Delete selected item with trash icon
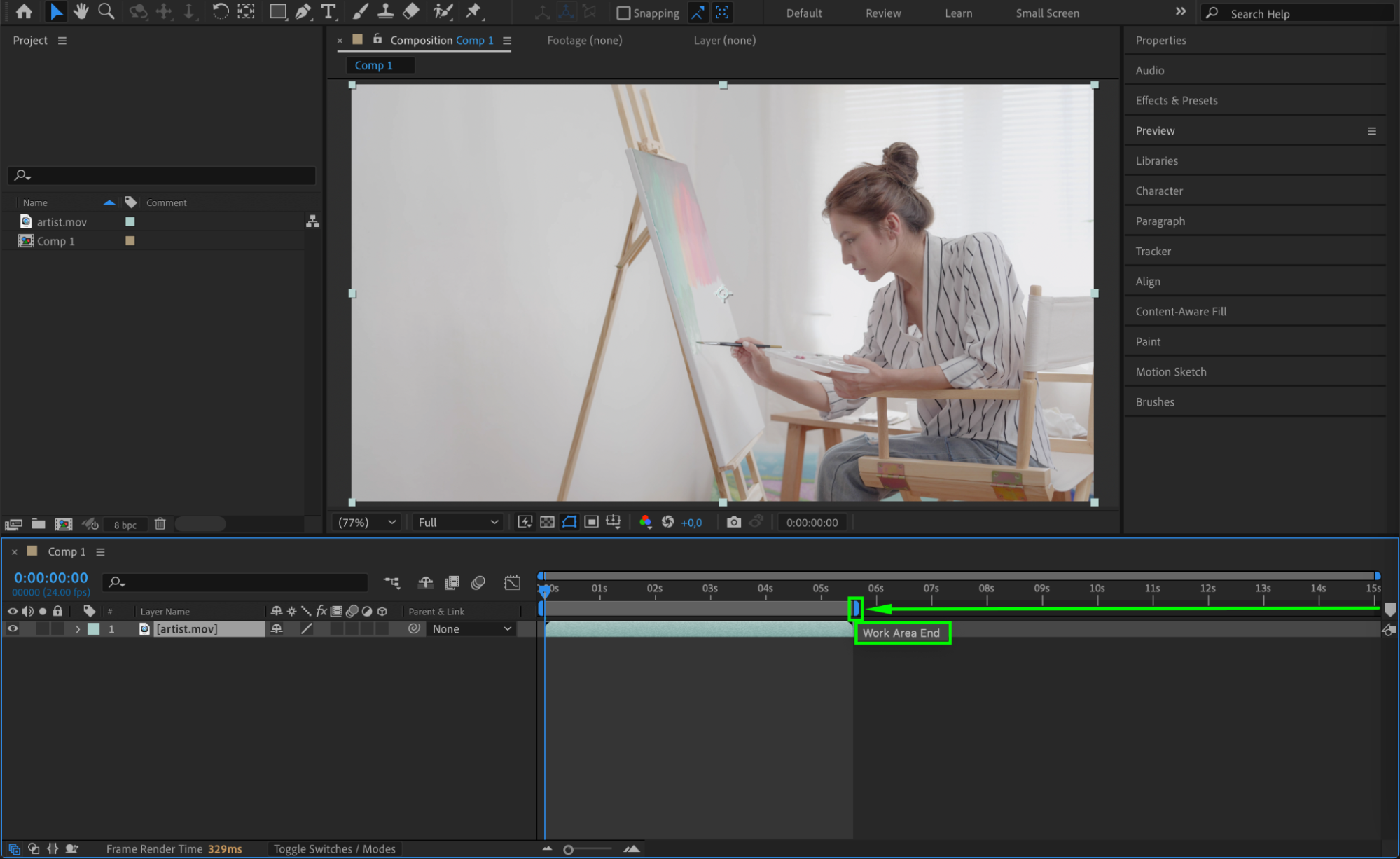Image resolution: width=1400 pixels, height=859 pixels. click(x=160, y=524)
